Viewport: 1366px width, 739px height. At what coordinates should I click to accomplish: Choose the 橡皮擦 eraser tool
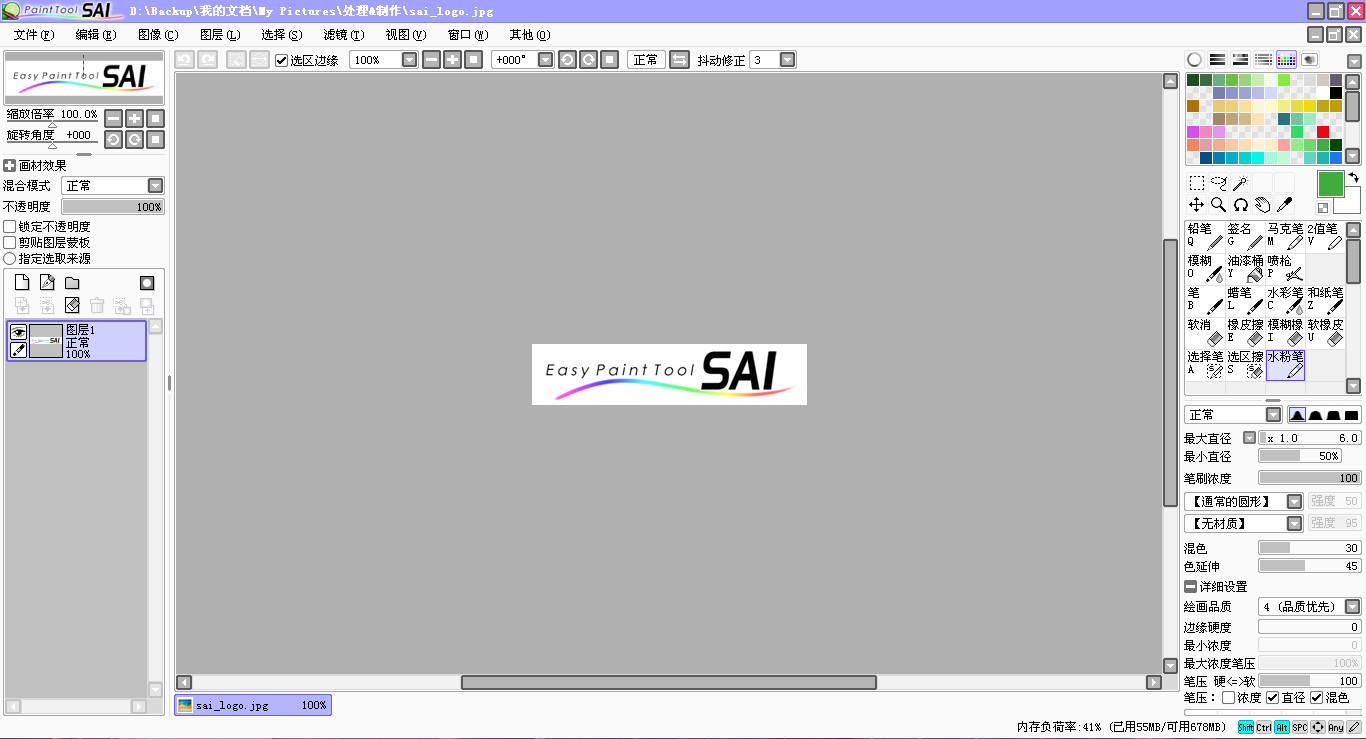1245,332
